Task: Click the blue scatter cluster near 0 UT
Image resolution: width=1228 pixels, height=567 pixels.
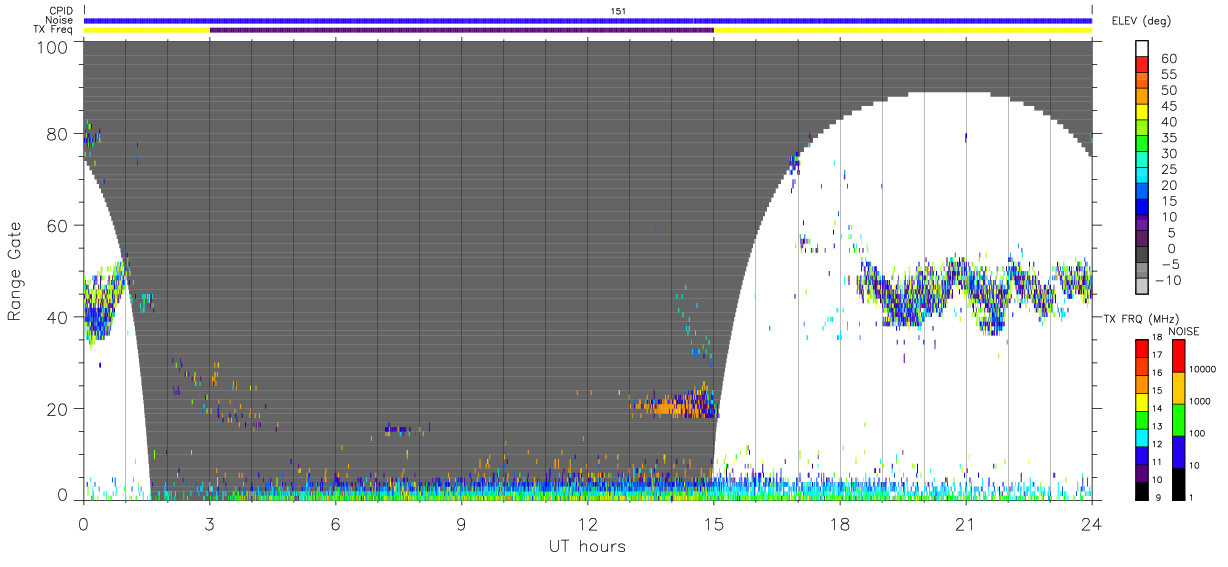Action: (97, 318)
